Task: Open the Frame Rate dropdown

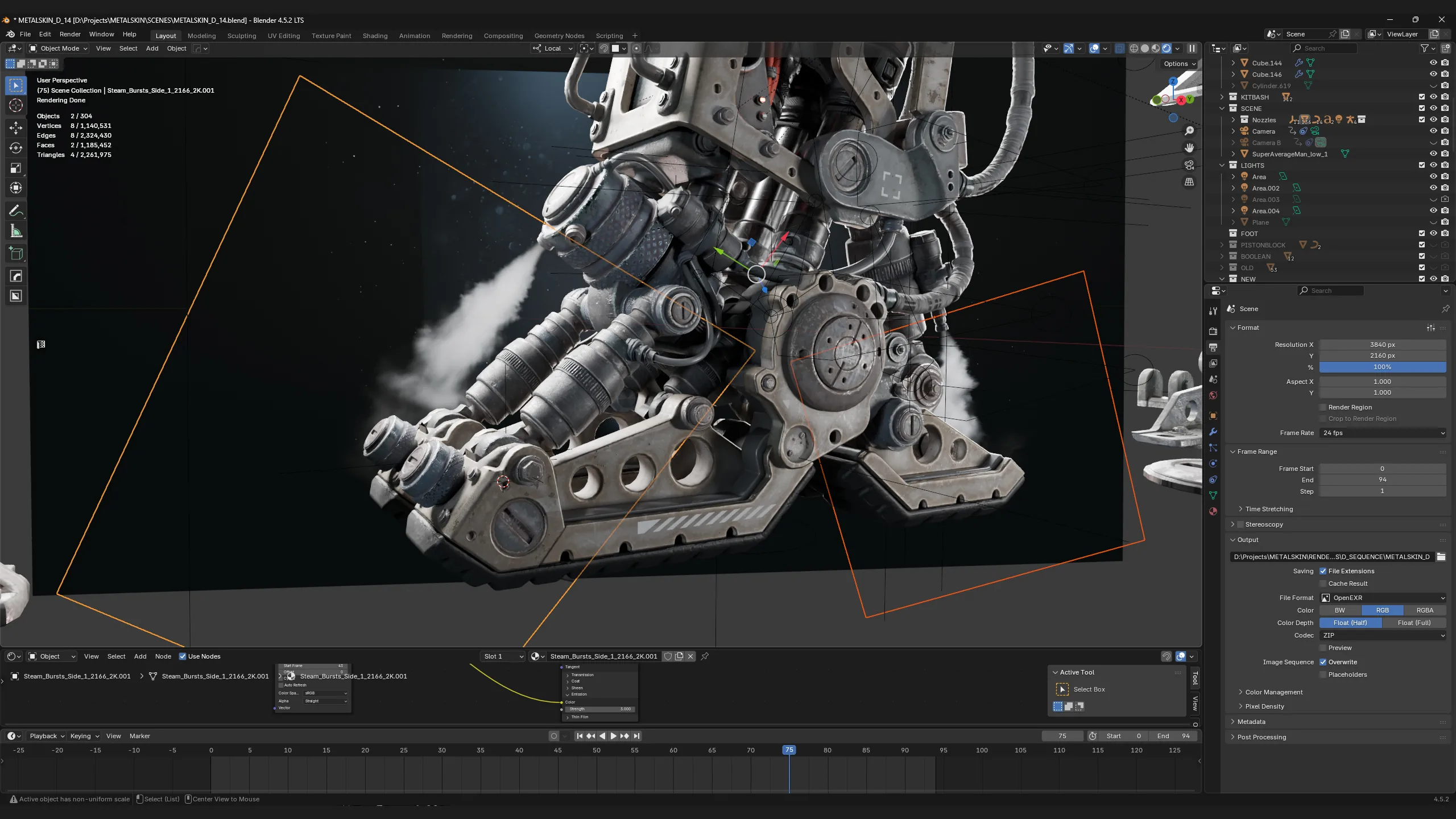Action: coord(1383,433)
